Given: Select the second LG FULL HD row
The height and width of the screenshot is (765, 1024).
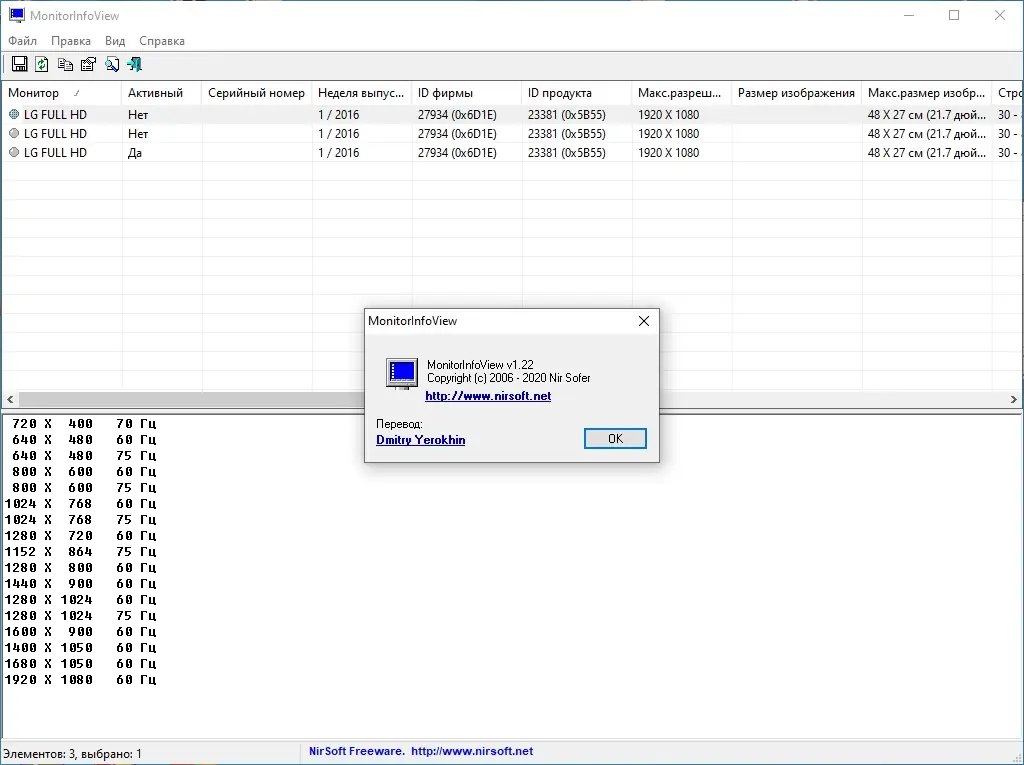Looking at the screenshot, I should tap(512, 133).
